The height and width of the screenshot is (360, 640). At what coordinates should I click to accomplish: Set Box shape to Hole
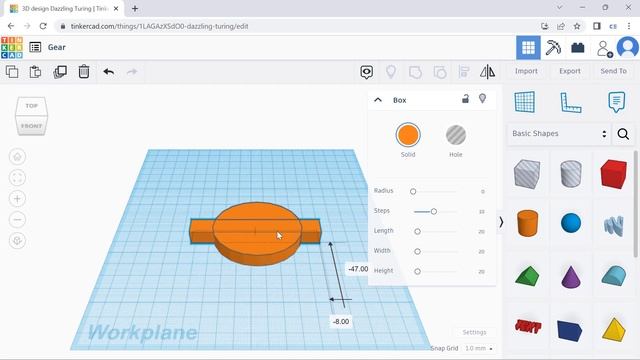coord(456,135)
